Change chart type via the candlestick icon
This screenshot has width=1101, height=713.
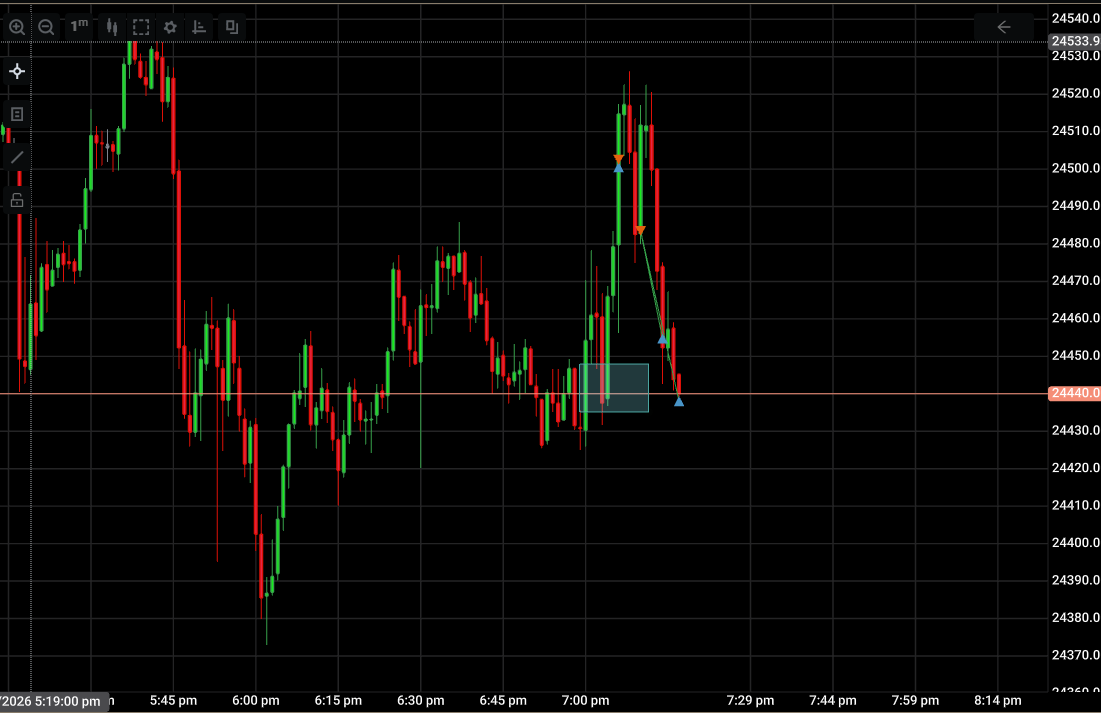point(112,27)
